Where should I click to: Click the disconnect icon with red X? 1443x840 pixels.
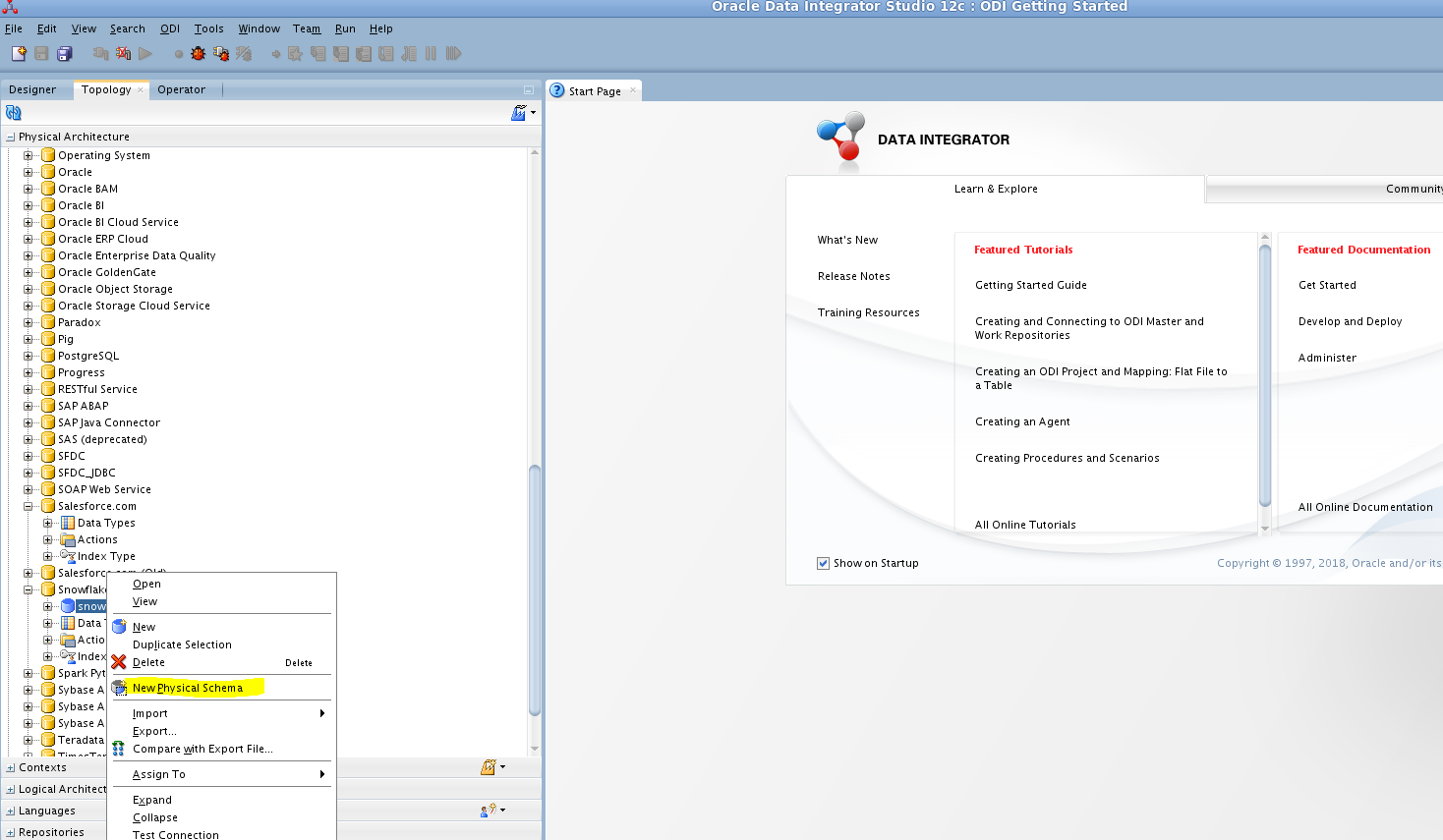point(123,54)
